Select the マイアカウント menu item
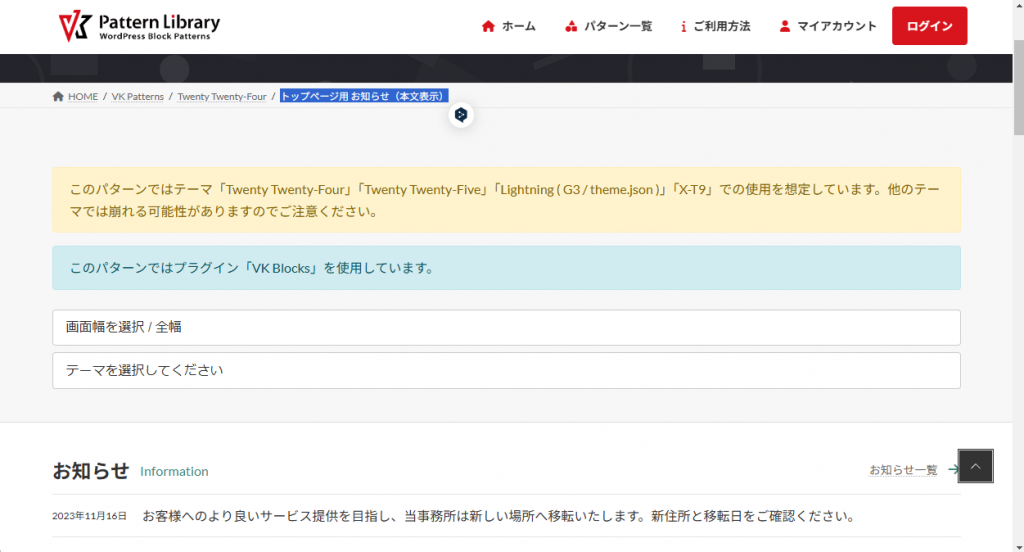 click(x=836, y=26)
